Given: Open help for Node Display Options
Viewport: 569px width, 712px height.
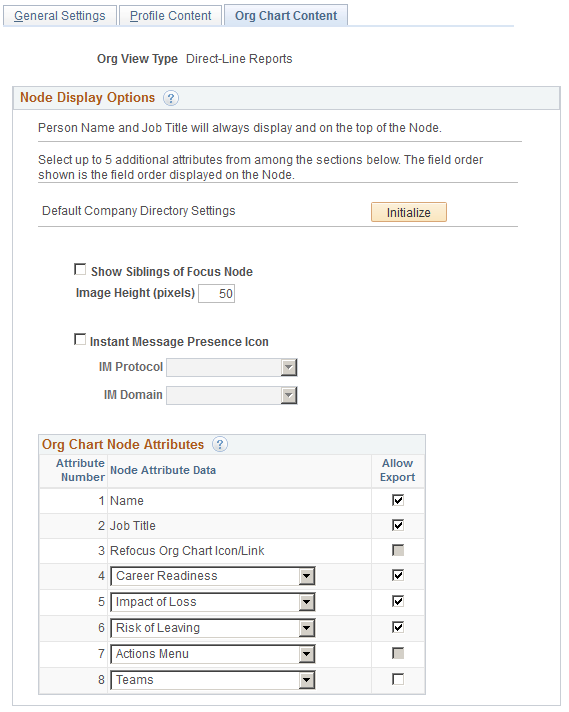Looking at the screenshot, I should click(171, 98).
